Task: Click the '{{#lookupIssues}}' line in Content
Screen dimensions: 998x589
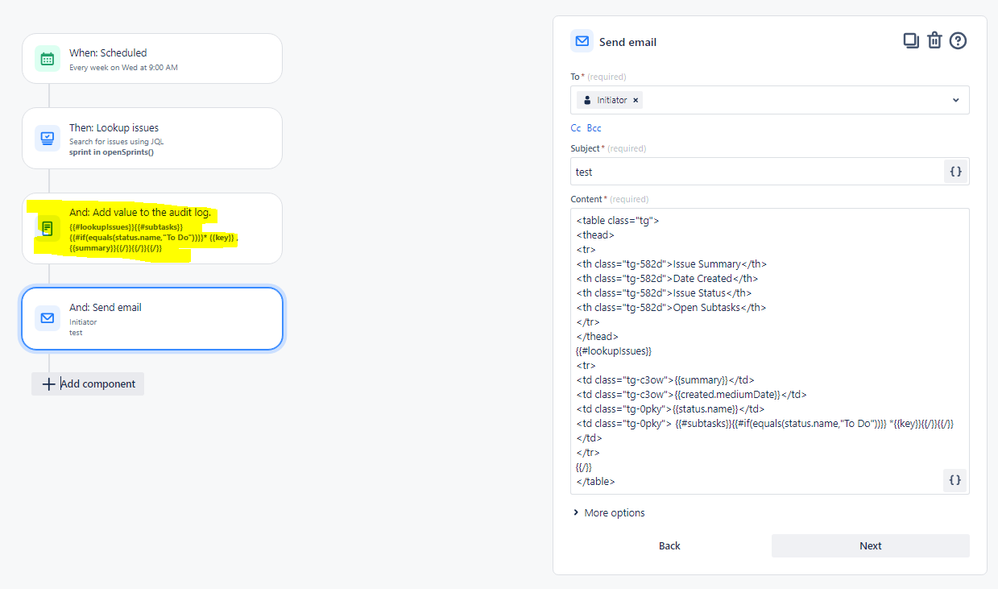Action: pyautogui.click(x=614, y=351)
